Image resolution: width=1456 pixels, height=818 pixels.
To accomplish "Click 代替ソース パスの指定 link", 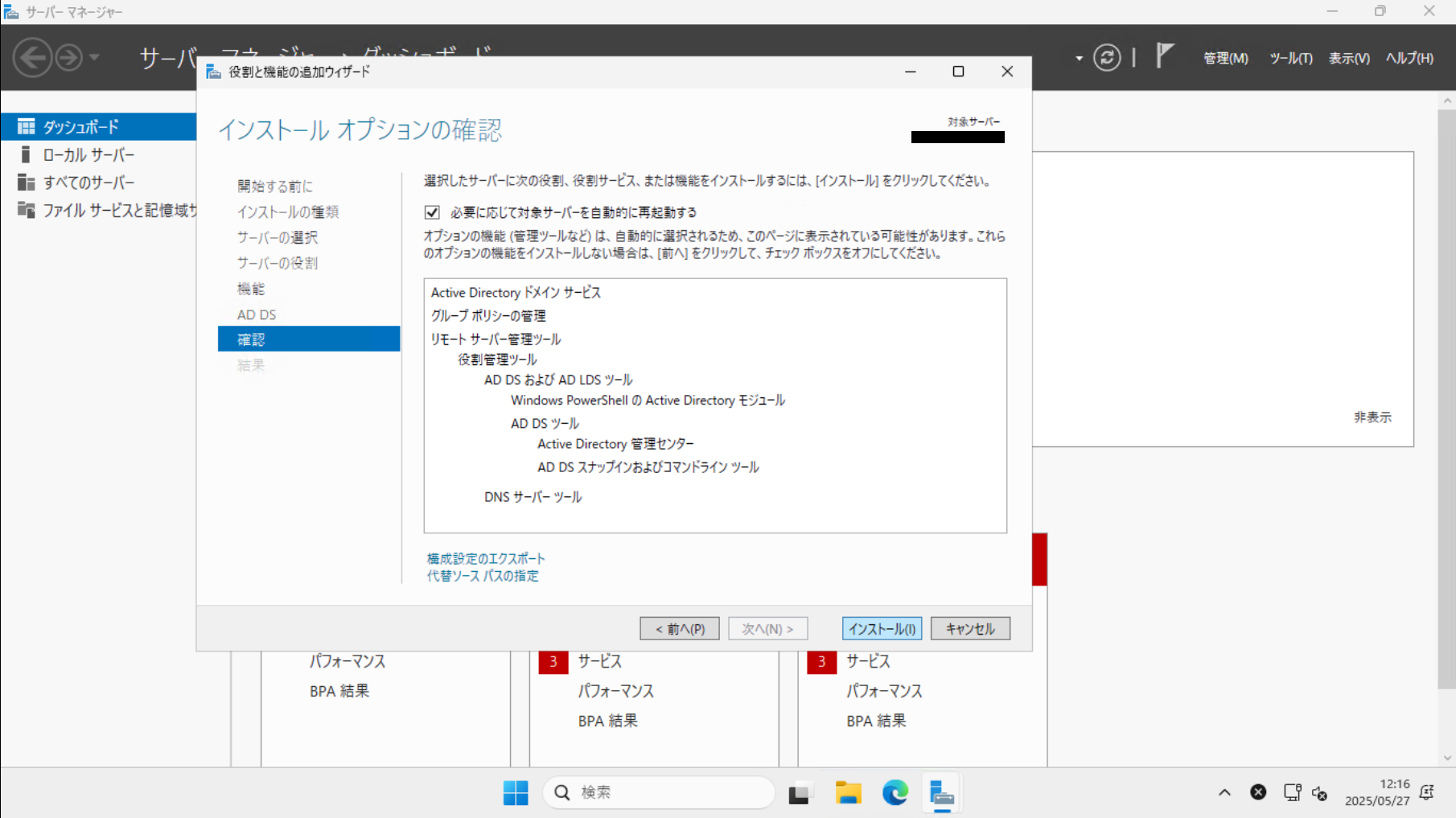I will [x=483, y=576].
